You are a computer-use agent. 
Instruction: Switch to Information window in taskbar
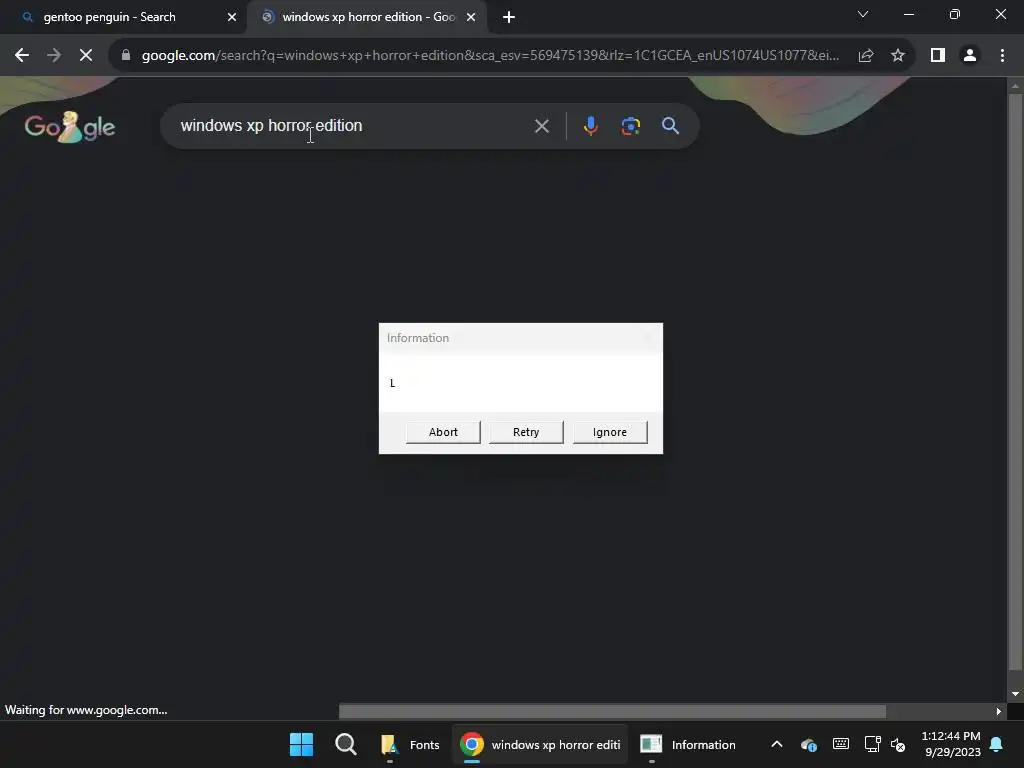tap(688, 744)
